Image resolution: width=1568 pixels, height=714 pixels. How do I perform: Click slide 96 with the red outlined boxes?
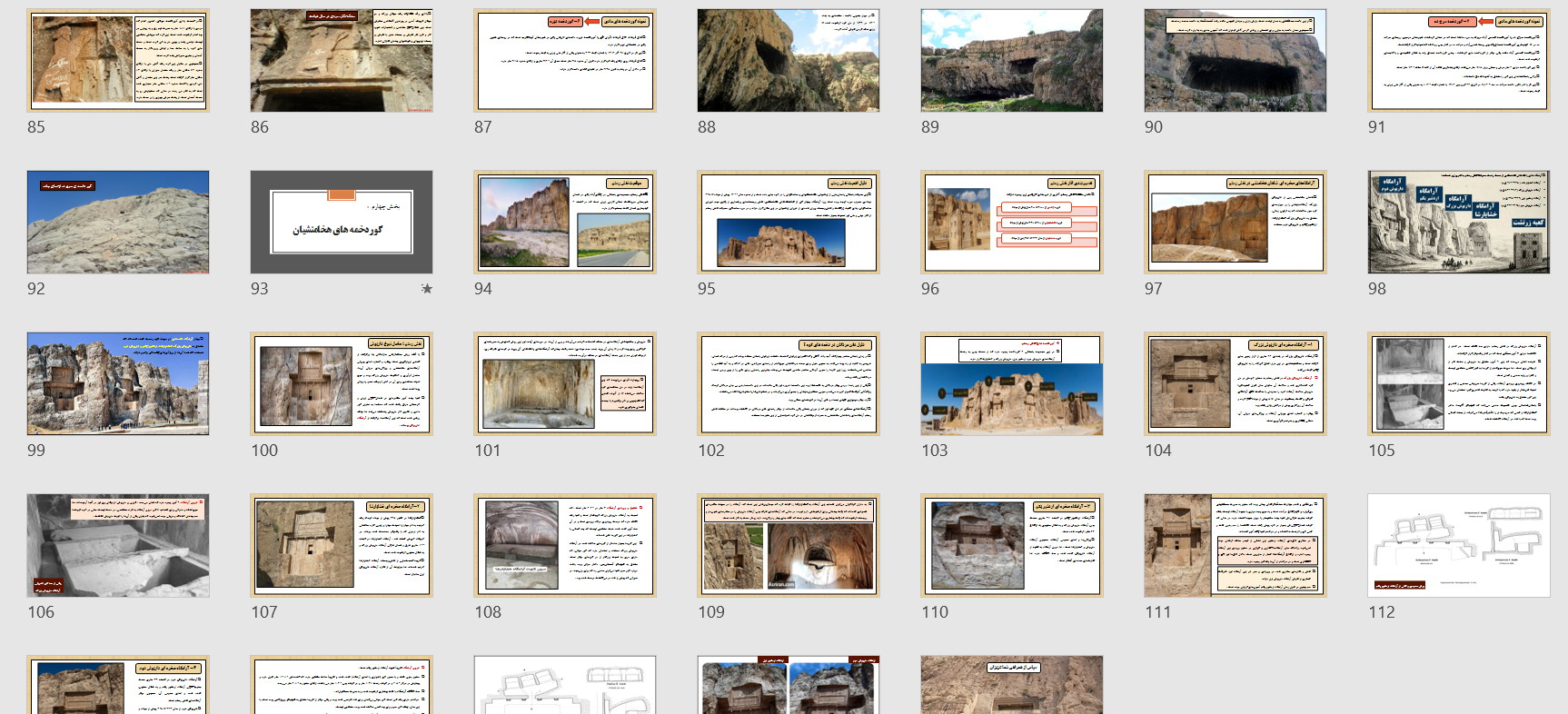[x=1012, y=223]
